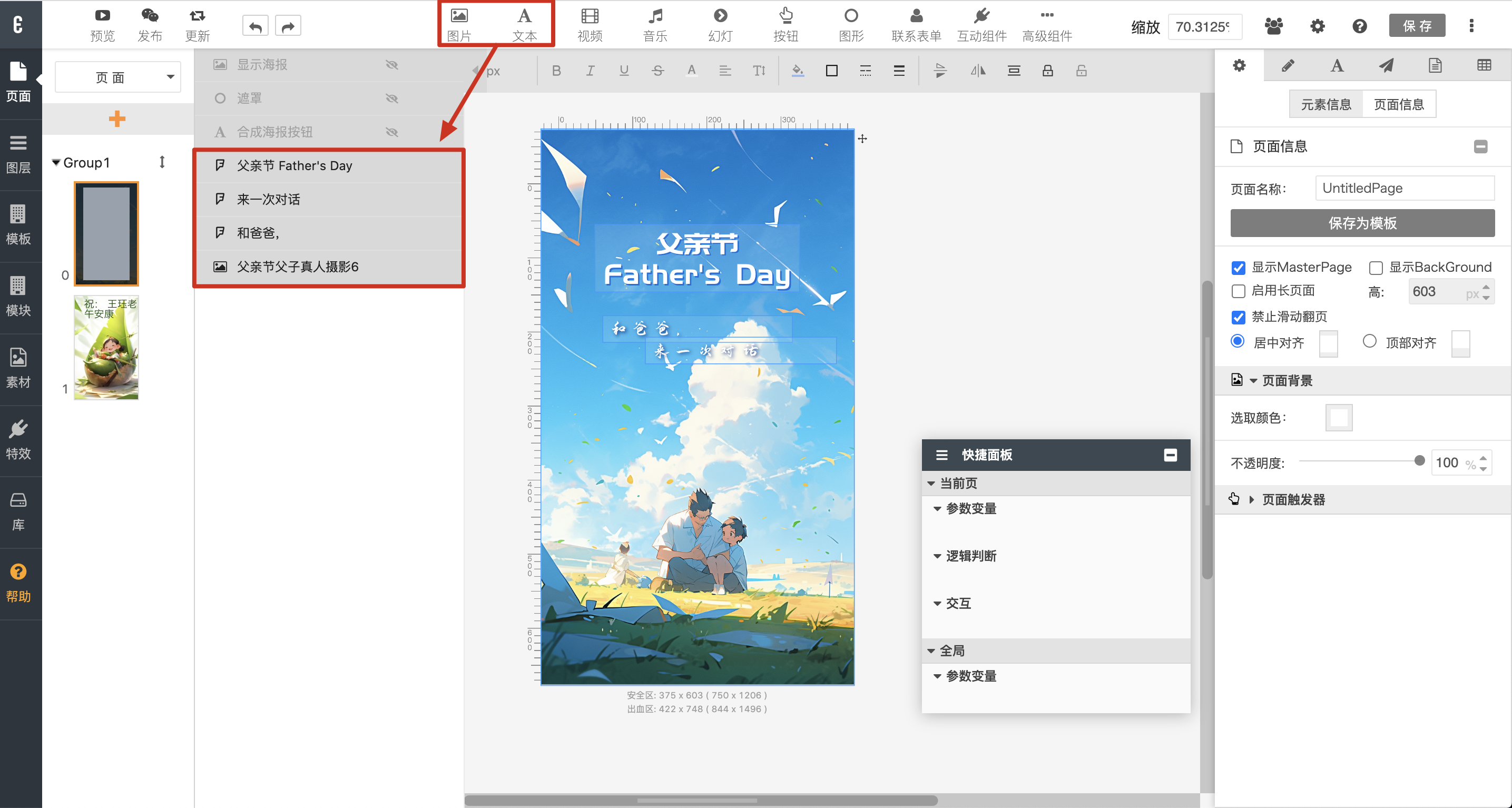Click the 选取颜色 background color swatch
The width and height of the screenshot is (1512, 808).
point(1338,418)
